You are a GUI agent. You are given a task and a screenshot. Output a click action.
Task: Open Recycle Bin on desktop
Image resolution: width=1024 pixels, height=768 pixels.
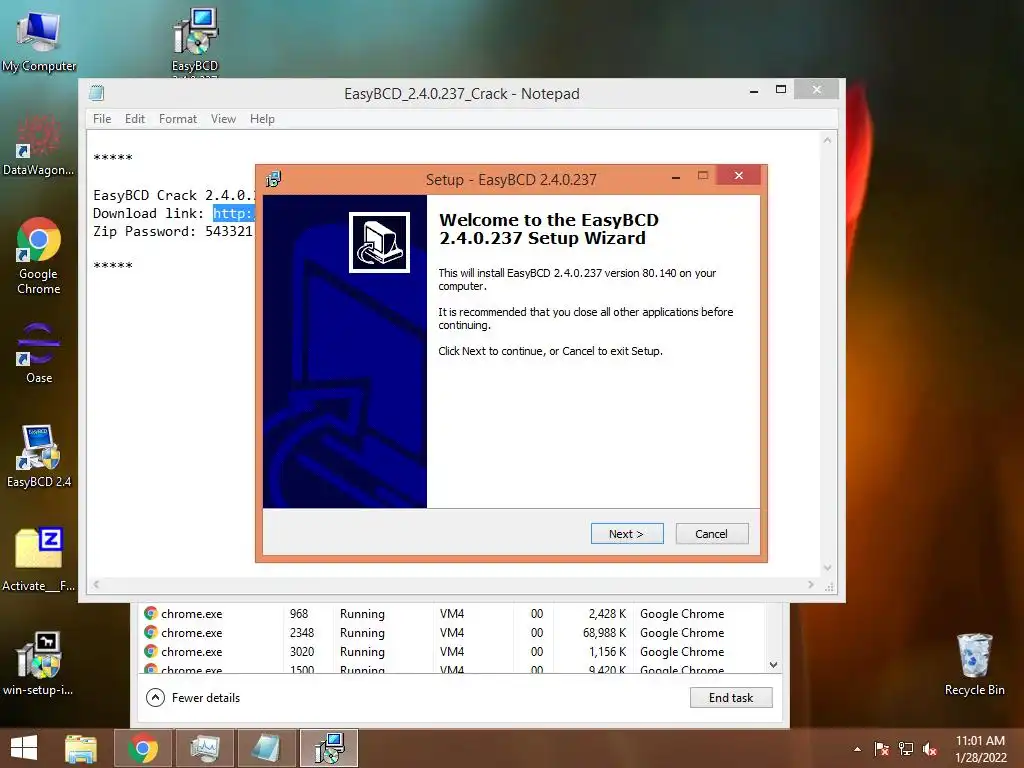974,664
